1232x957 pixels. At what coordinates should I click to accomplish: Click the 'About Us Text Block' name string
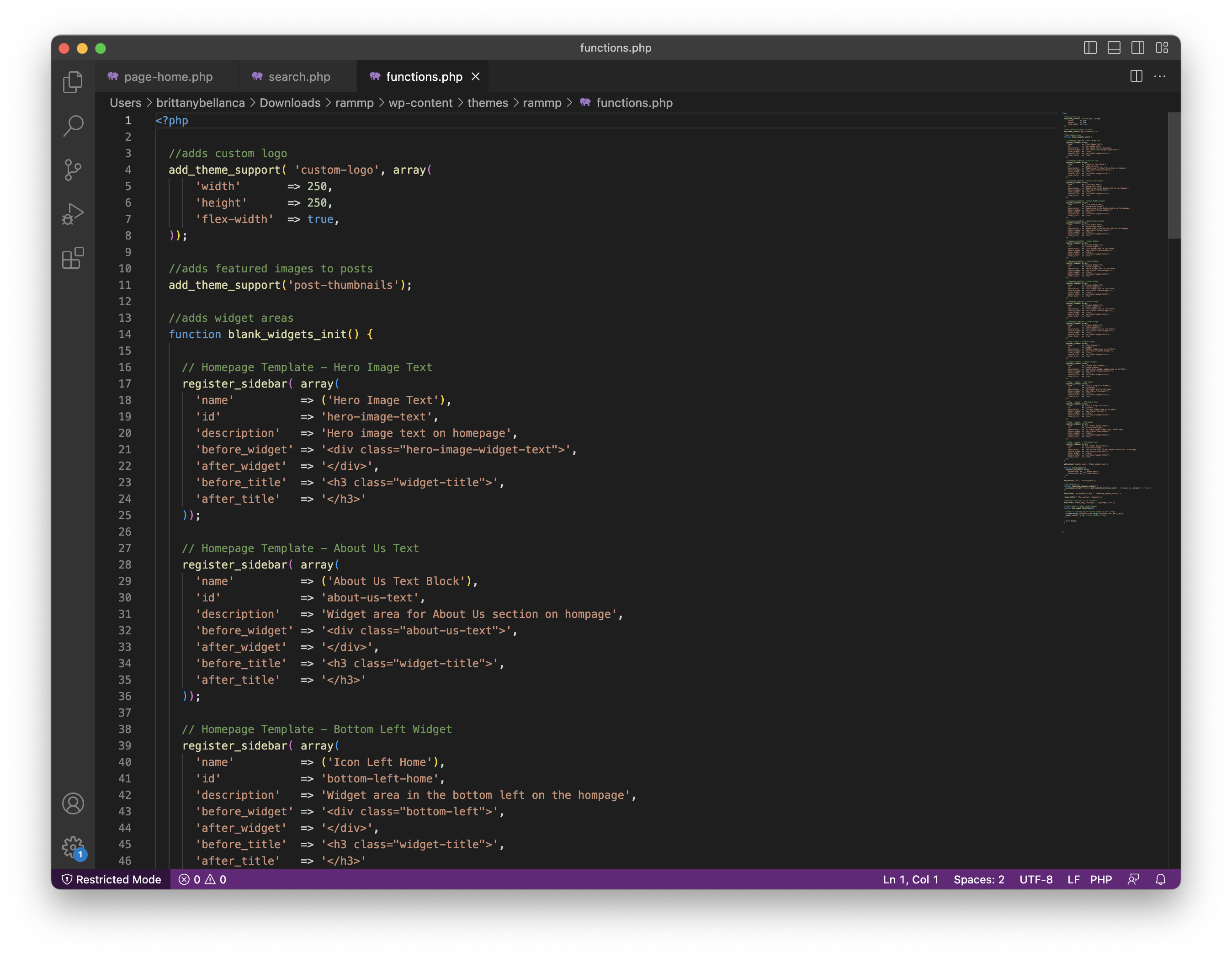(397, 580)
